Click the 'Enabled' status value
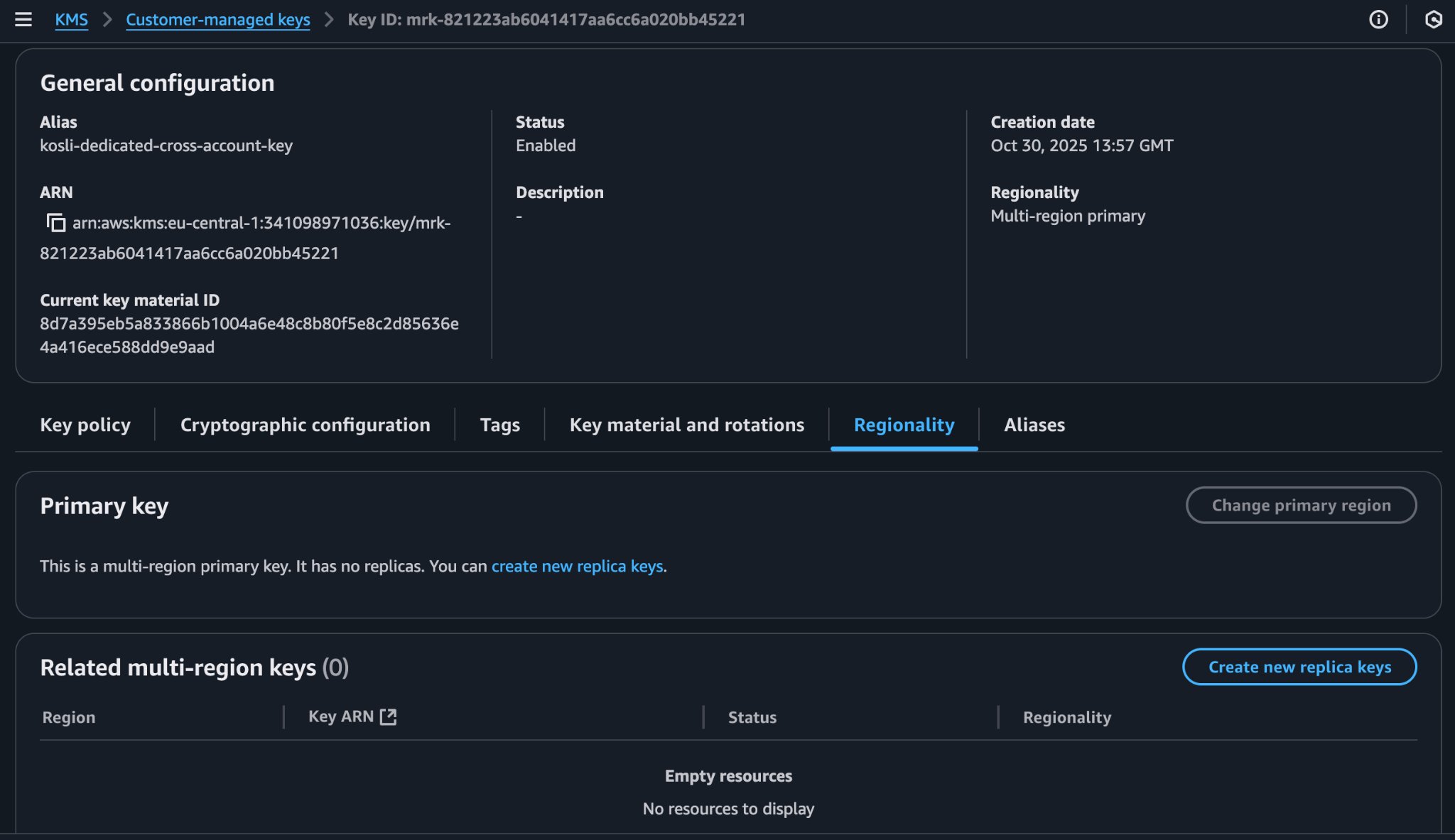The width and height of the screenshot is (1455, 840). point(546,146)
